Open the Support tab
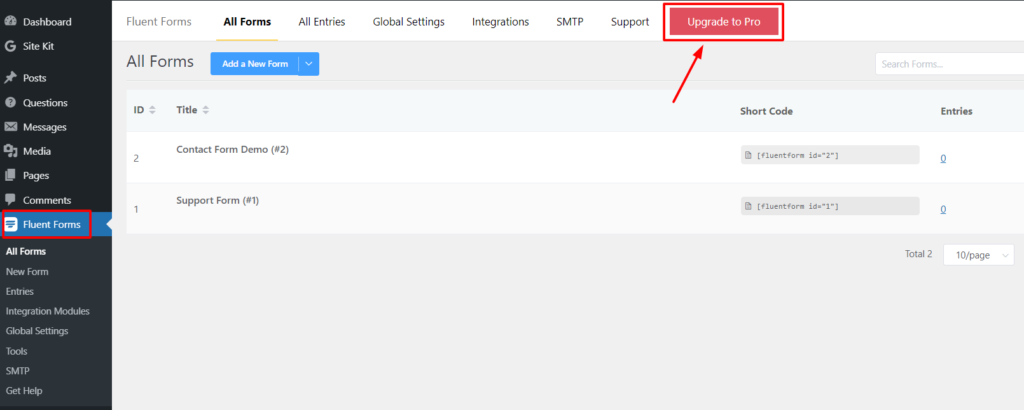This screenshot has height=410, width=1024. [630, 22]
